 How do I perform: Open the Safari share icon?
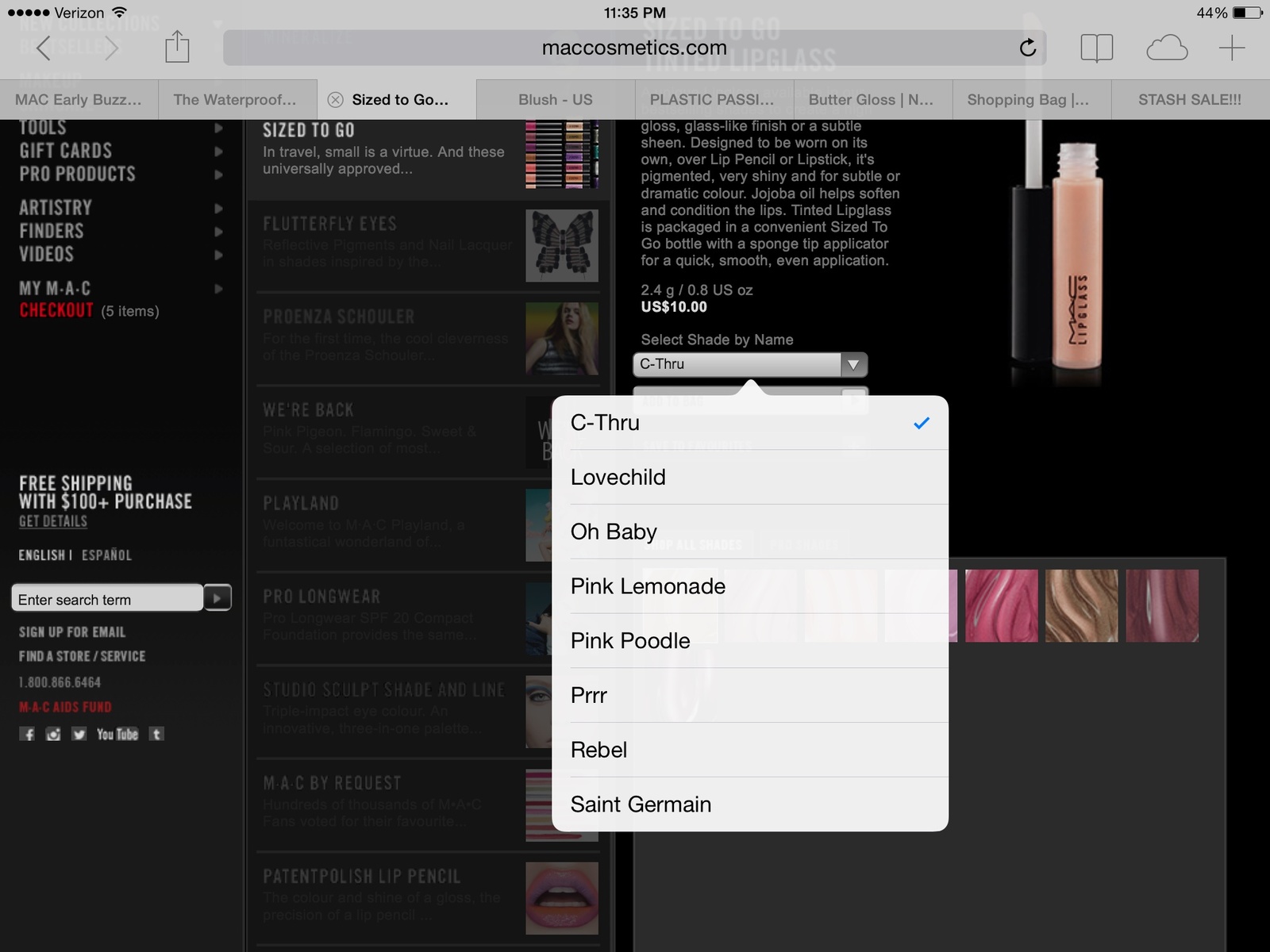(x=177, y=47)
